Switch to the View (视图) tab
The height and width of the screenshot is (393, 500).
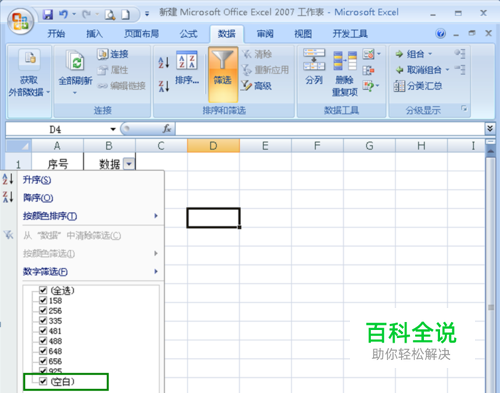(x=303, y=34)
